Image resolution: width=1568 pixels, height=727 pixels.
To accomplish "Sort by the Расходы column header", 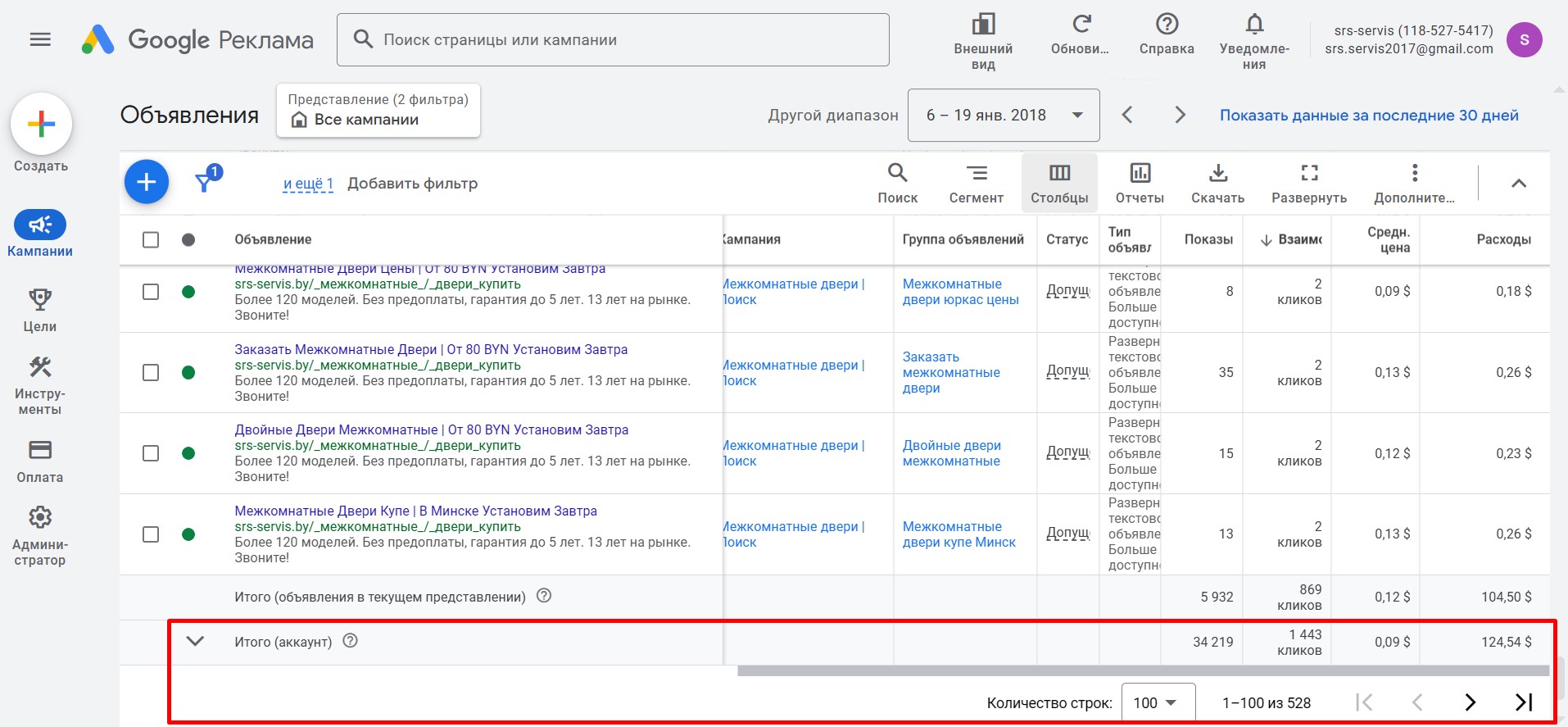I will point(1503,239).
